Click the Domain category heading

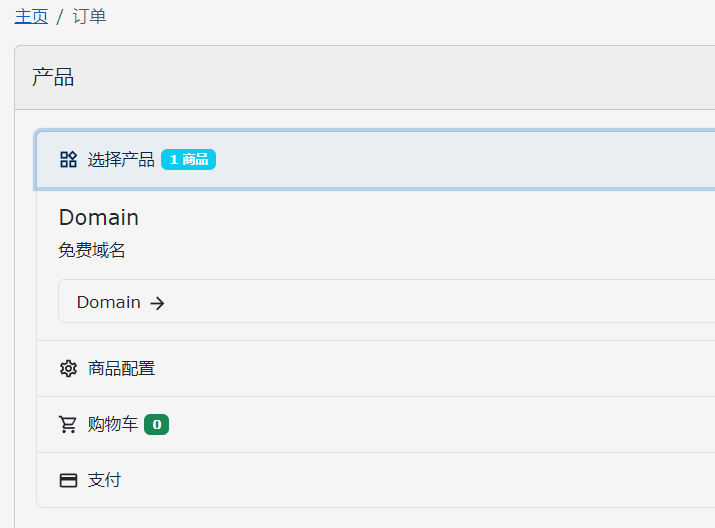[x=98, y=217]
